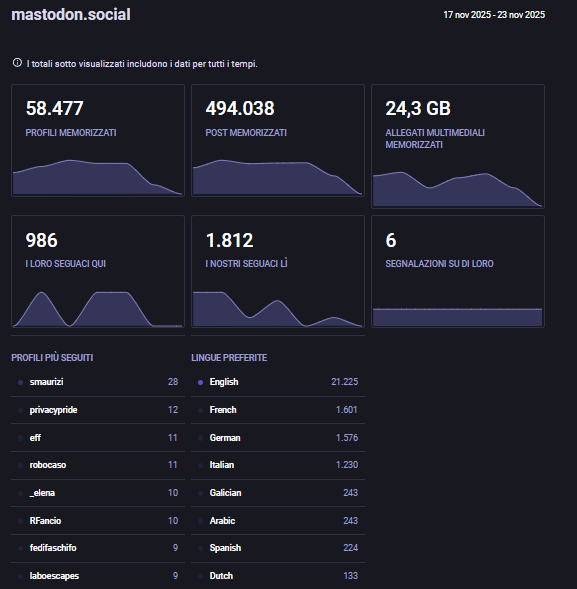
Task: Open the 58.477 Profili Memorizzati card
Action: [x=98, y=140]
